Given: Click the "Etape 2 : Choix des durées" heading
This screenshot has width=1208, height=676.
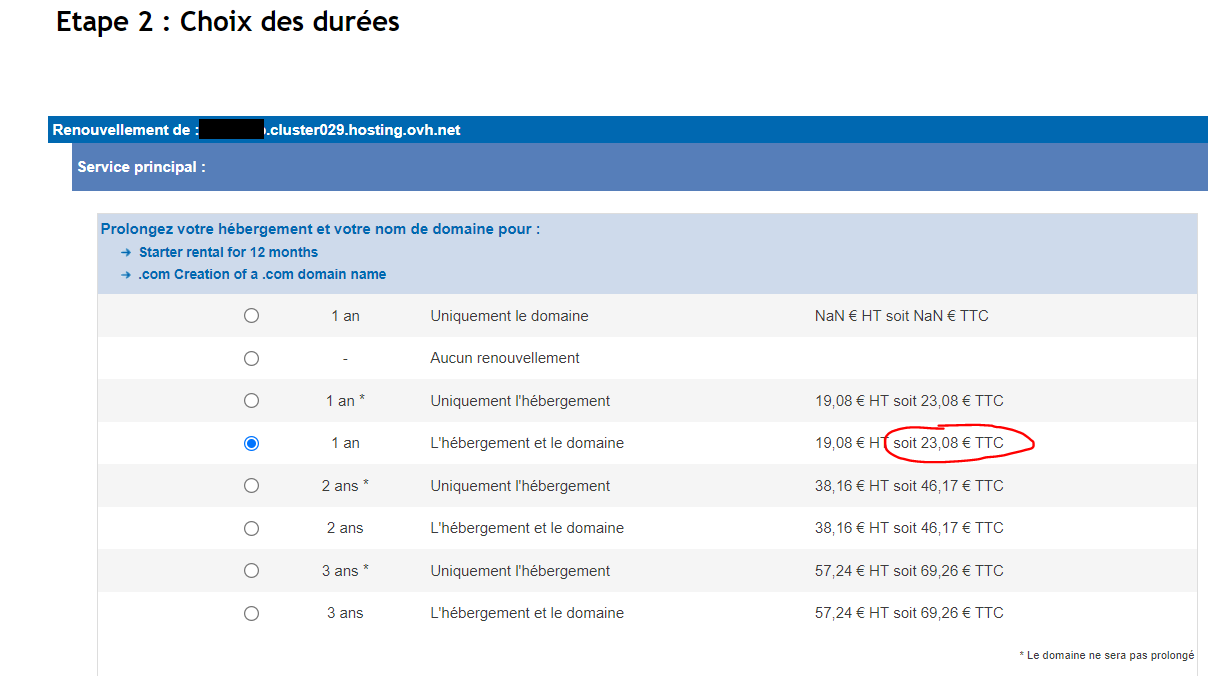Looking at the screenshot, I should pos(228,22).
